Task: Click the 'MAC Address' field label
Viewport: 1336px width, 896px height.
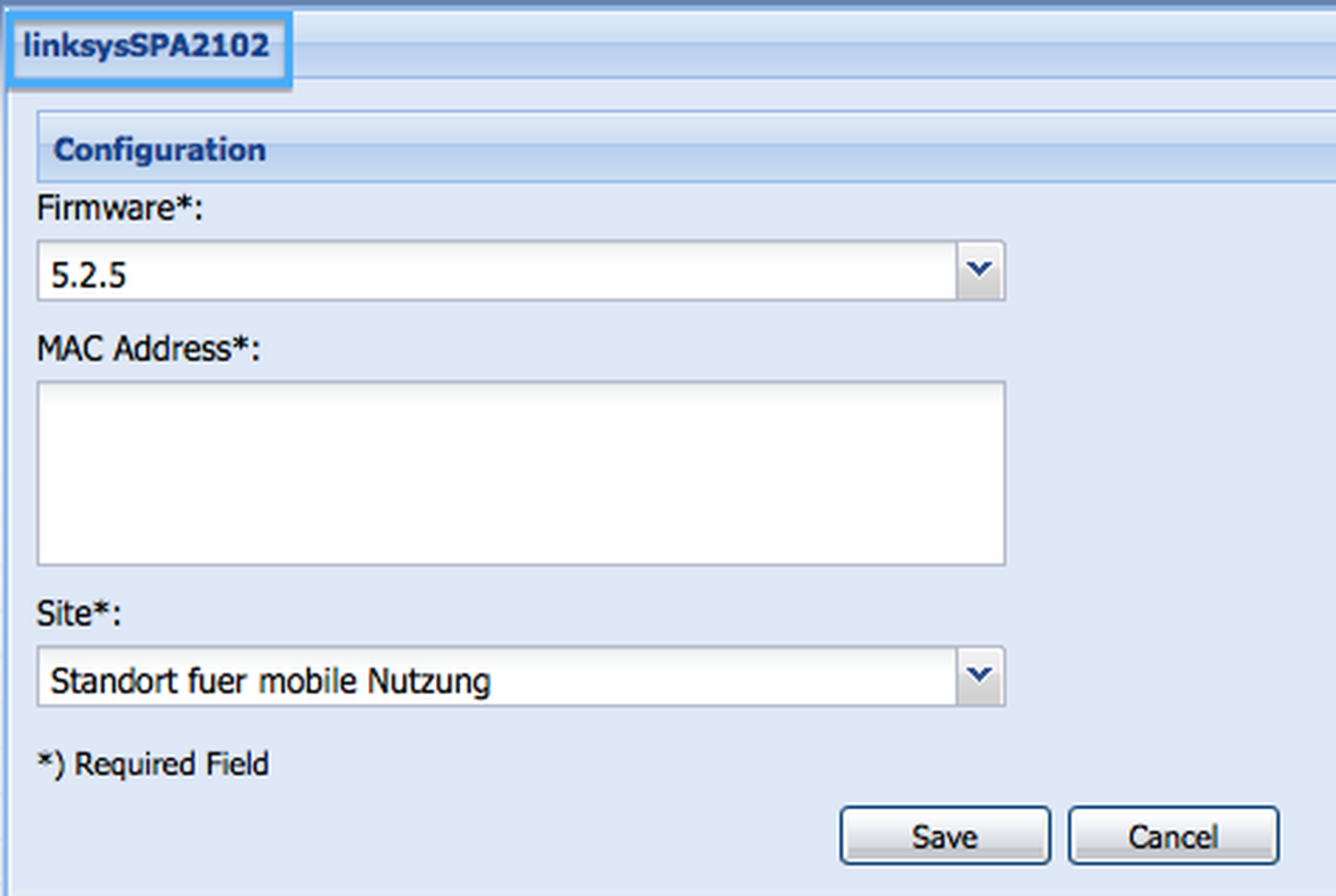Action: (x=134, y=349)
